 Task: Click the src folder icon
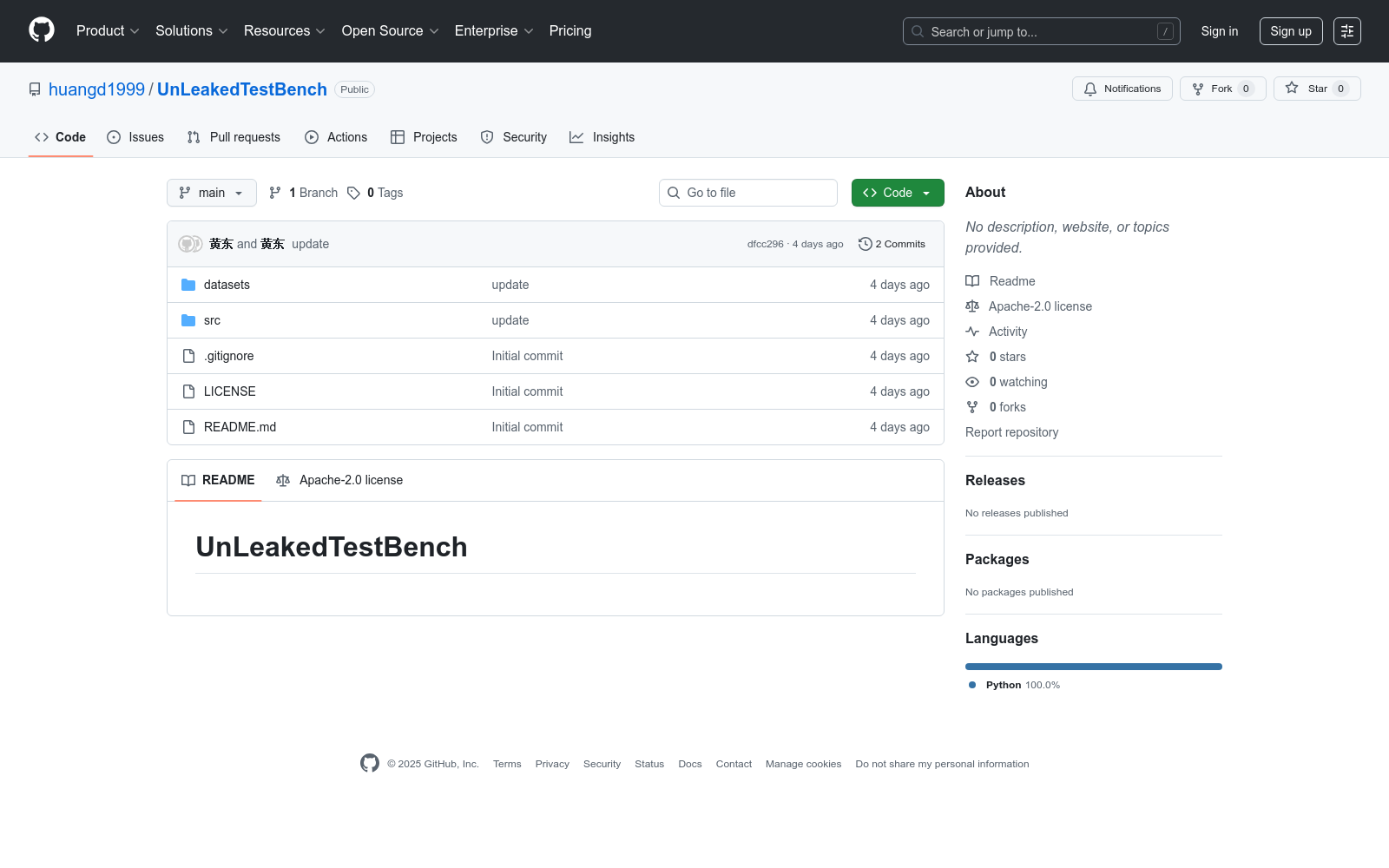pos(188,320)
